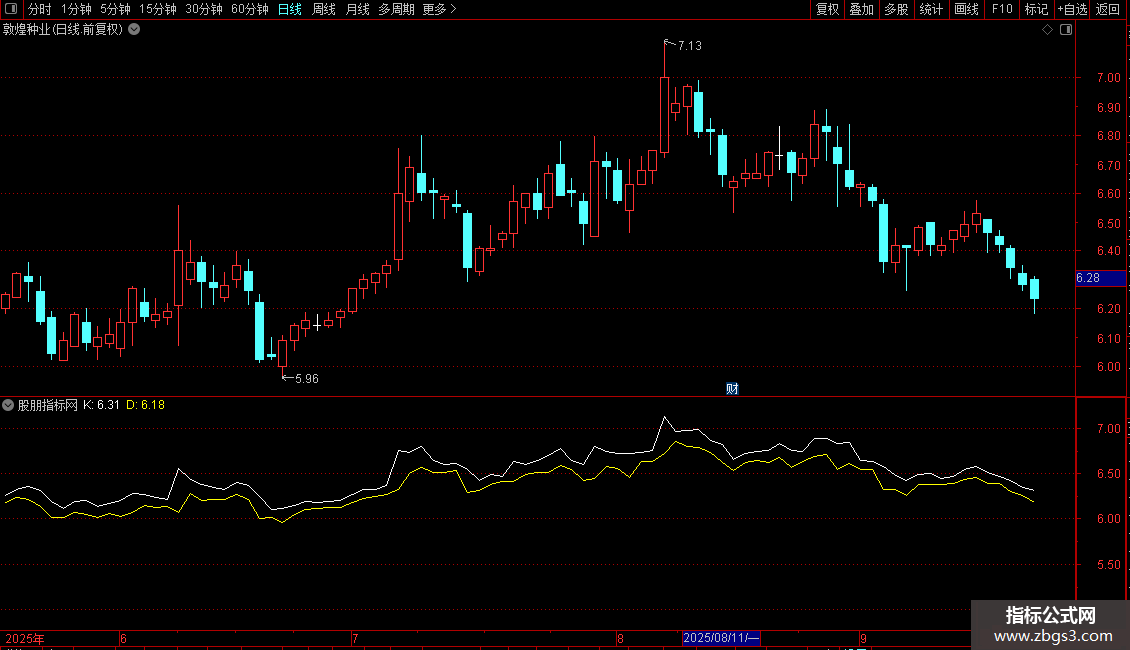Click the peak candlestick below the 7.13 label

point(664,114)
